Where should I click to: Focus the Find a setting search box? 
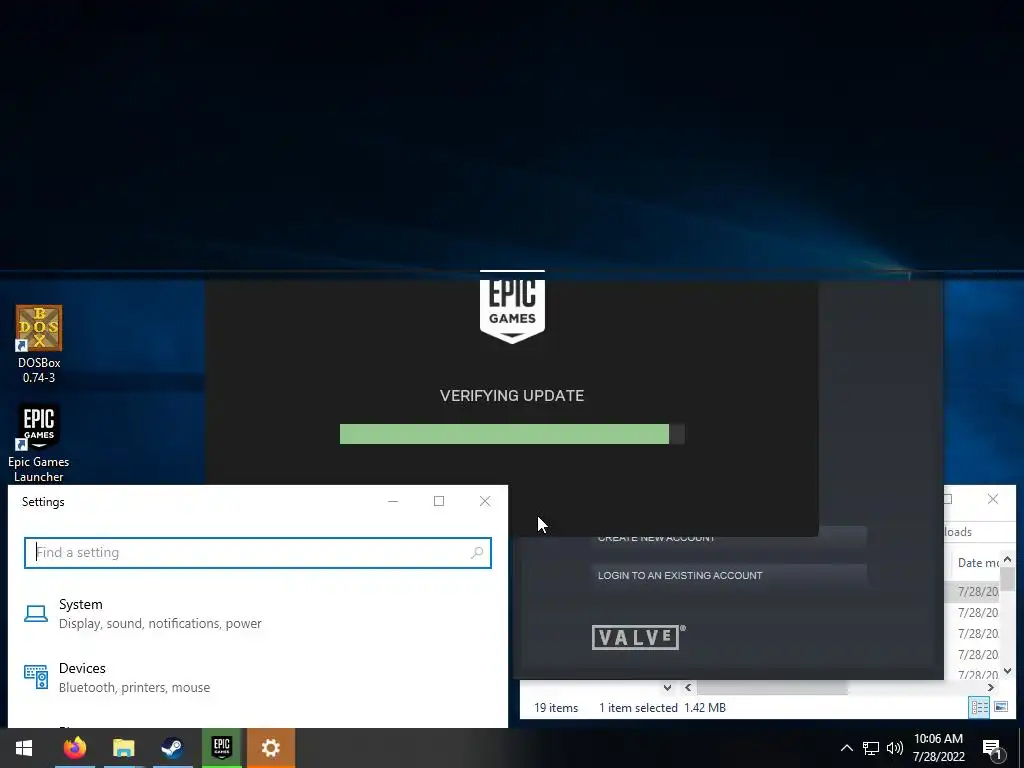coord(257,552)
